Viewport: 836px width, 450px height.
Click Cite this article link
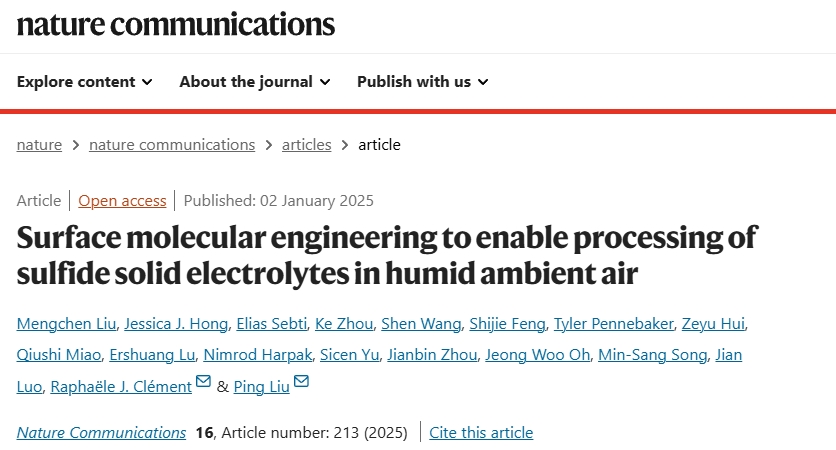pyautogui.click(x=481, y=432)
